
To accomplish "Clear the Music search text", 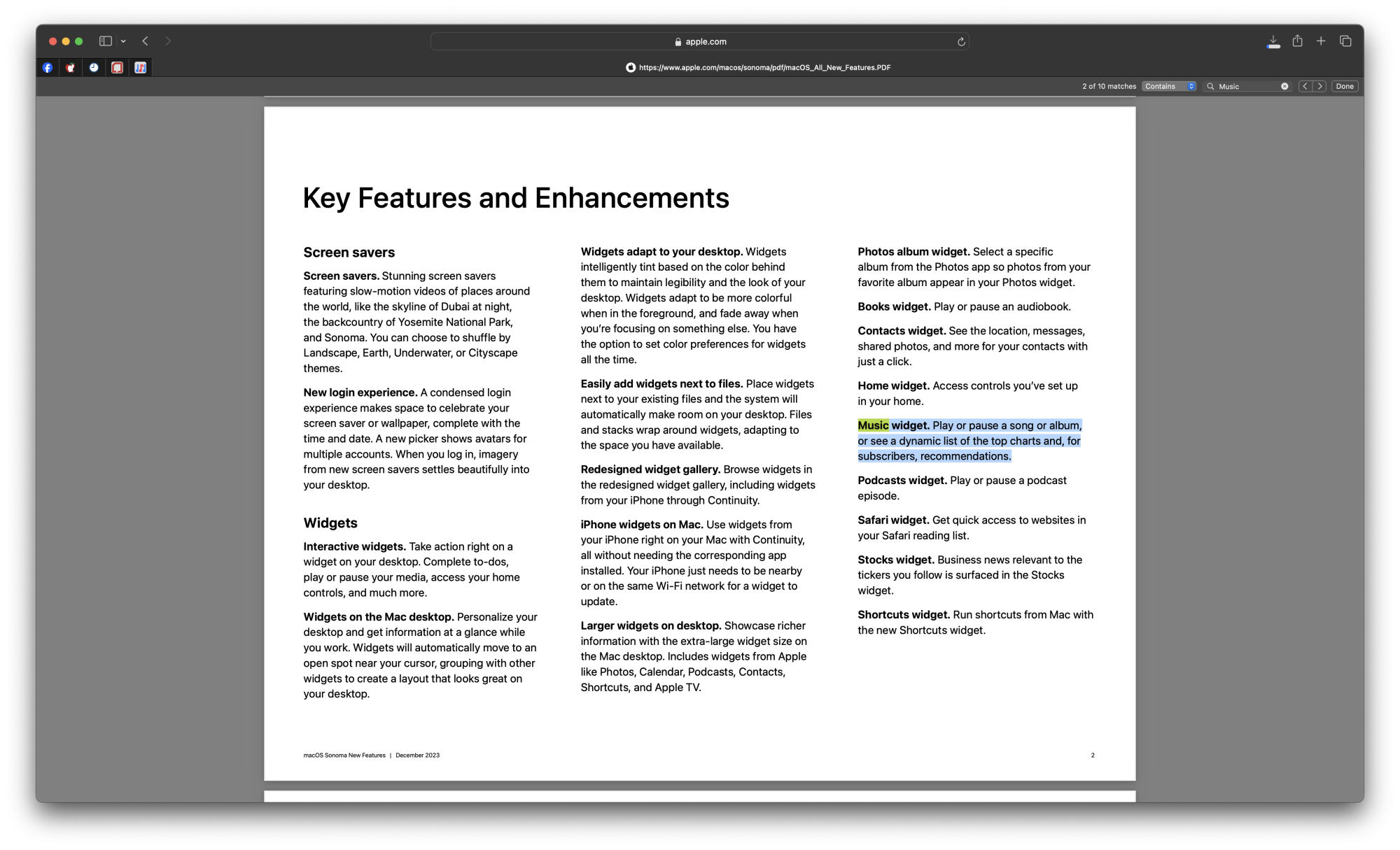I will coord(1284,87).
